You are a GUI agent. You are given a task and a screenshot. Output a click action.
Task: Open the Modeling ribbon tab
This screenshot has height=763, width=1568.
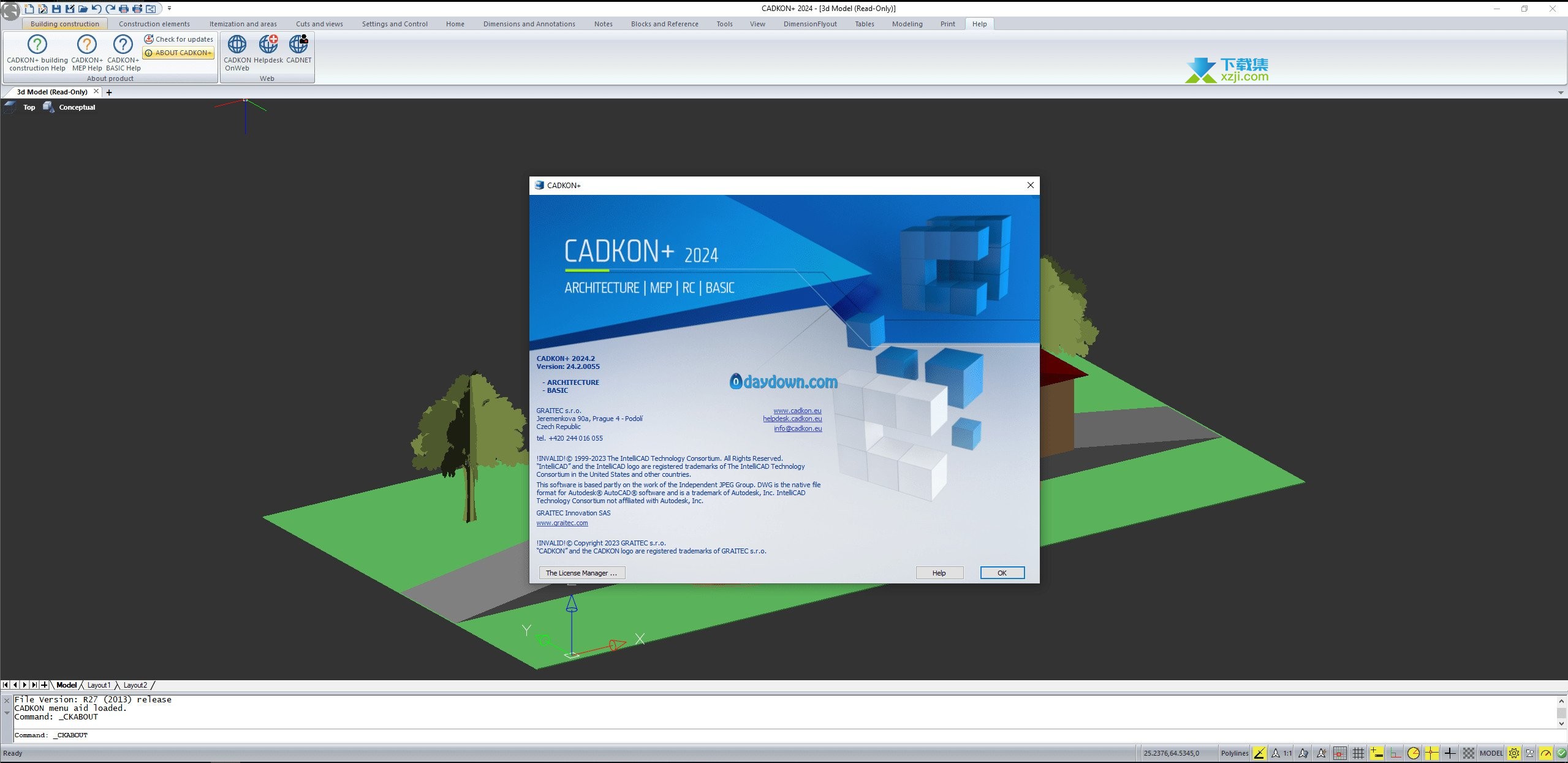[907, 24]
